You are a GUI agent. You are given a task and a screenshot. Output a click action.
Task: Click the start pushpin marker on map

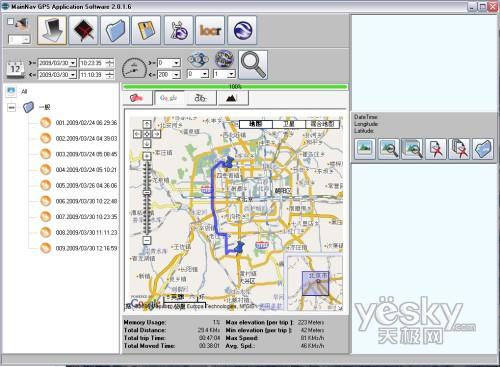[x=230, y=162]
